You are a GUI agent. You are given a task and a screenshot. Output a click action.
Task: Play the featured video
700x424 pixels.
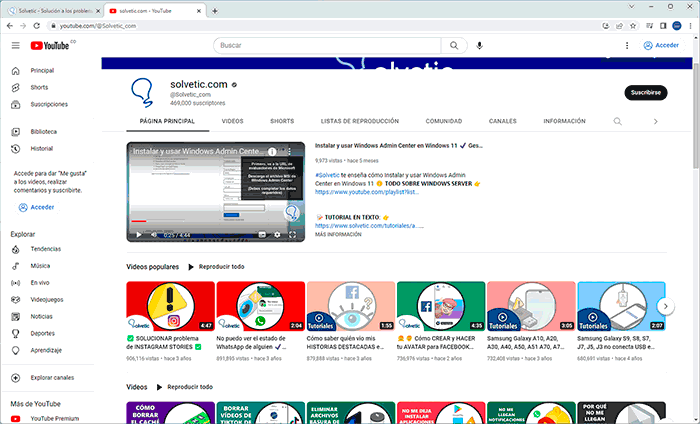coord(139,235)
